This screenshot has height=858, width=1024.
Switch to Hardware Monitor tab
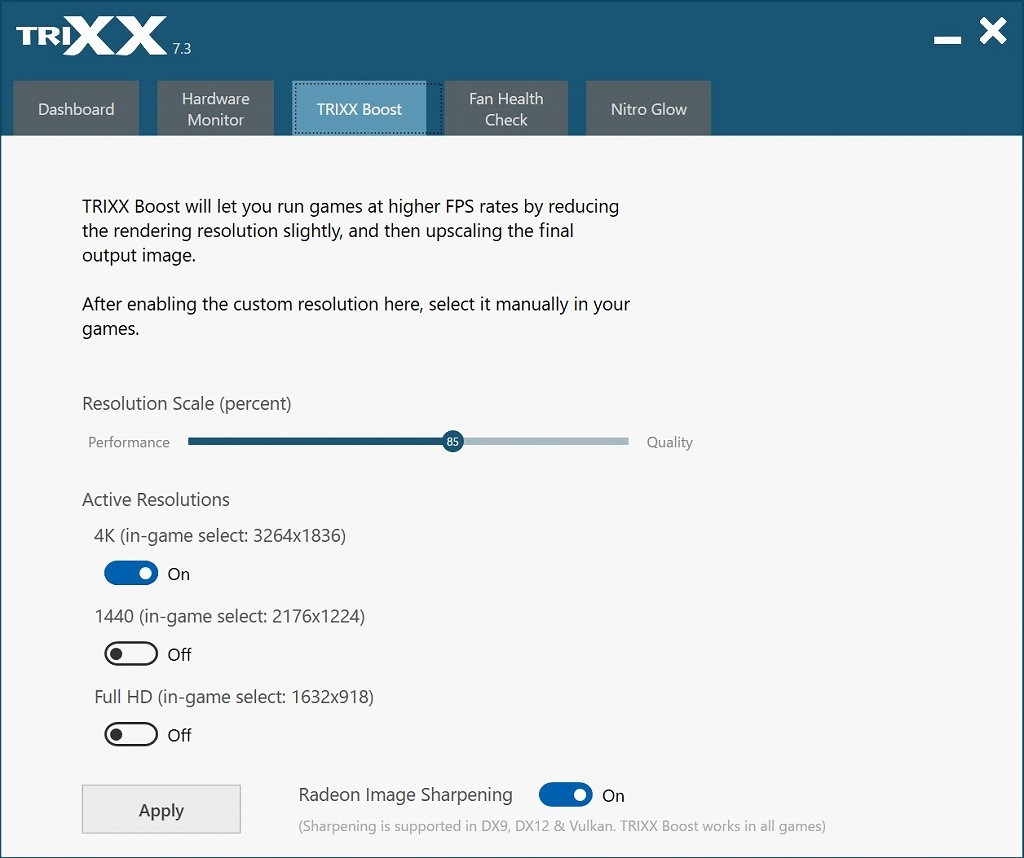pos(216,108)
